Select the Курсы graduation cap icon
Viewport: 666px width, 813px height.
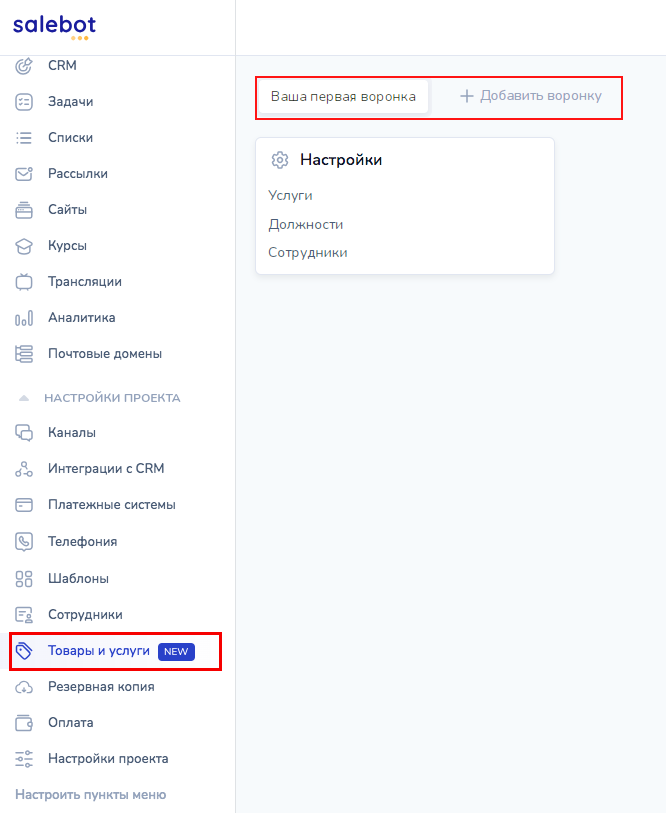click(25, 246)
